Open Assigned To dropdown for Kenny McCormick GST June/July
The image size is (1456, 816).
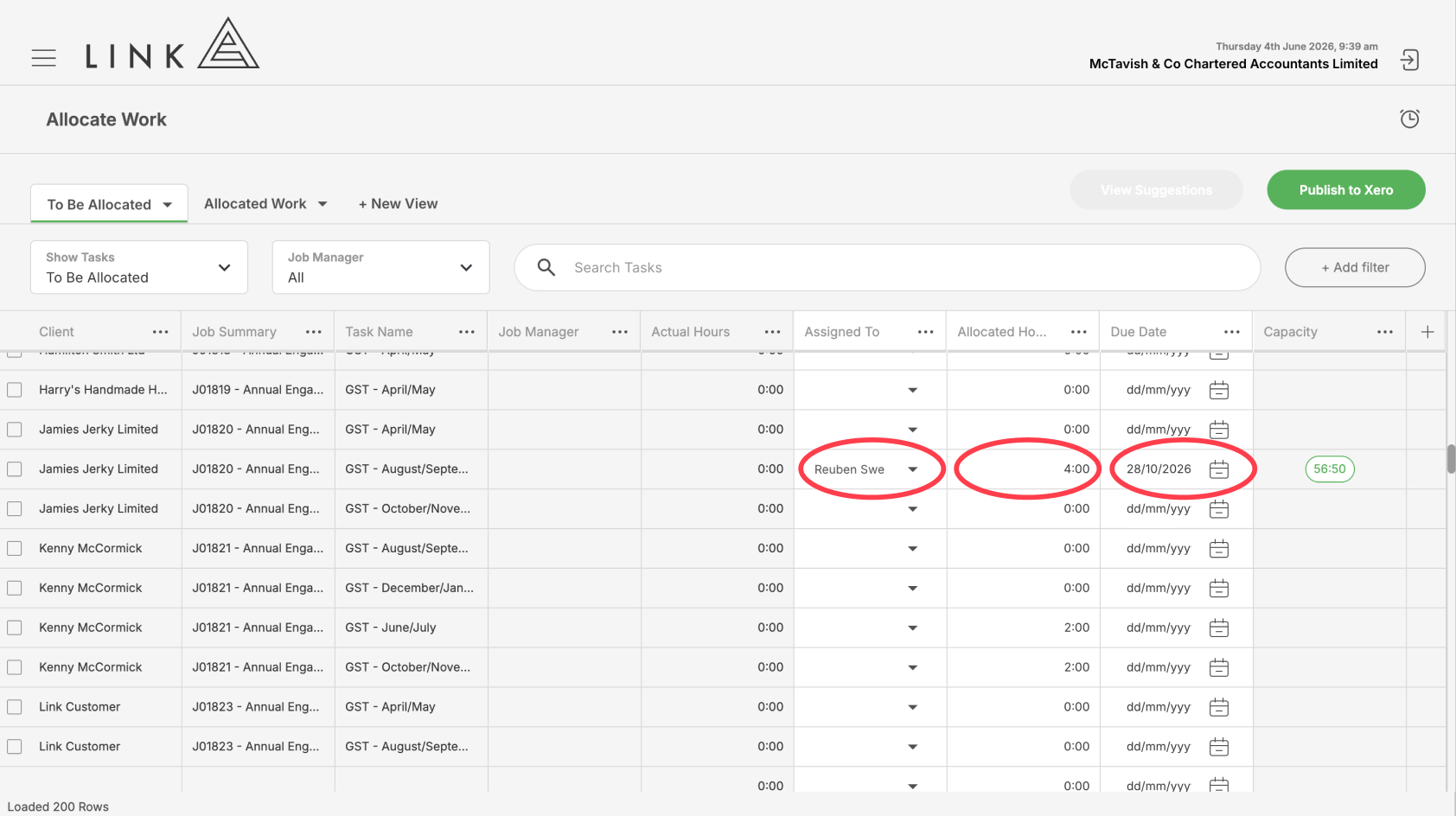(912, 628)
